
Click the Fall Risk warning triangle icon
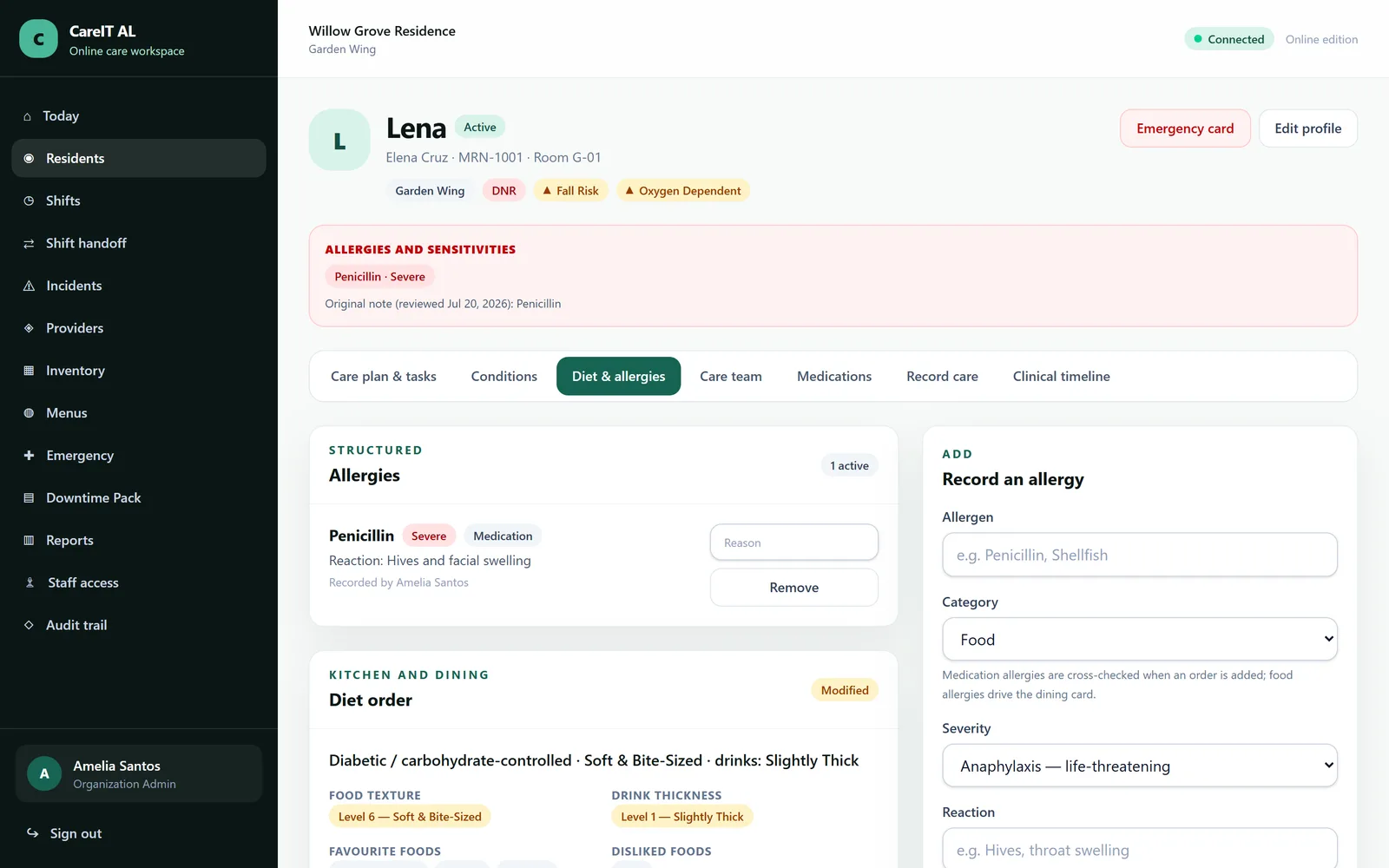(x=547, y=190)
